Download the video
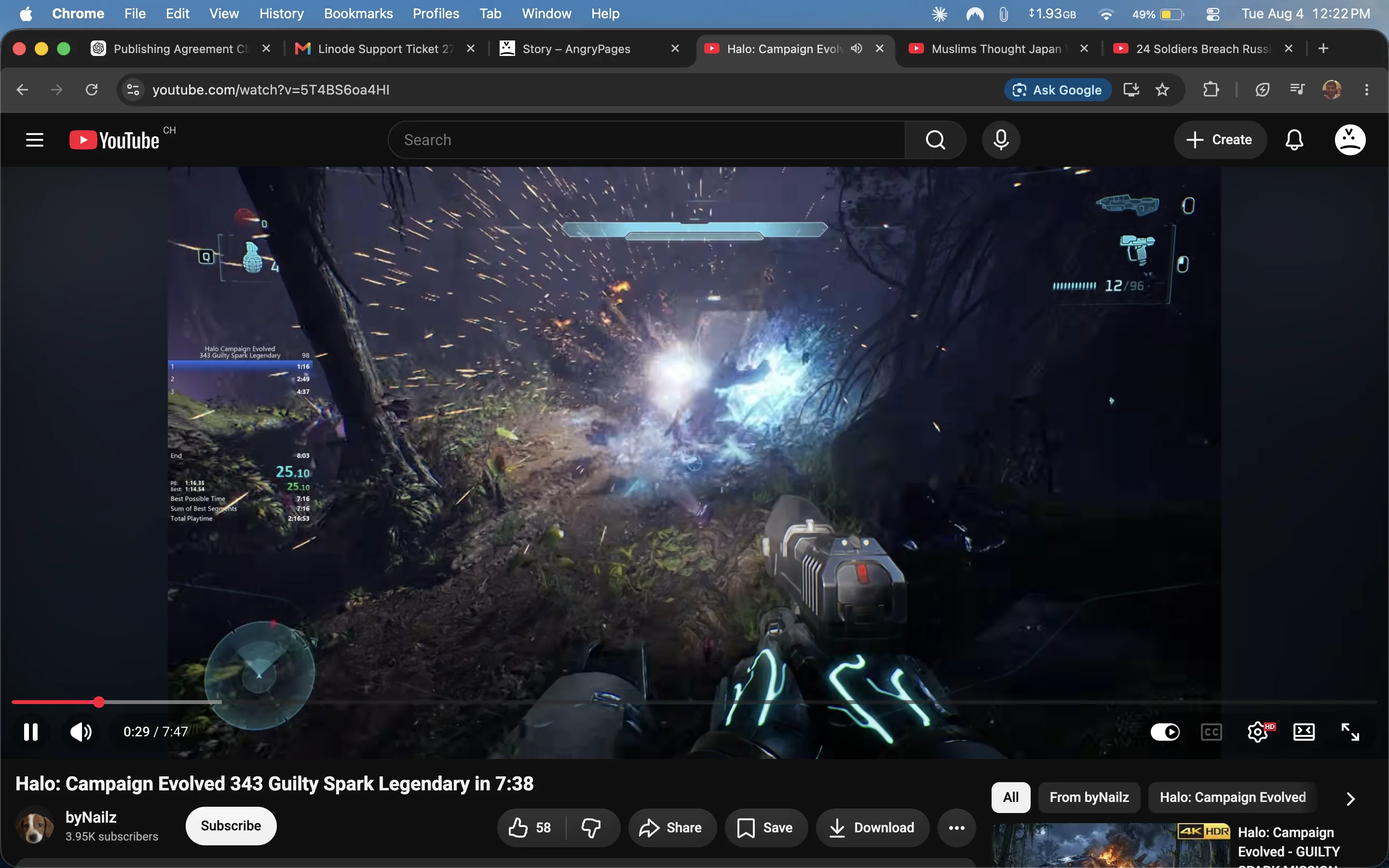Screen dimensions: 1389x868 (872, 827)
